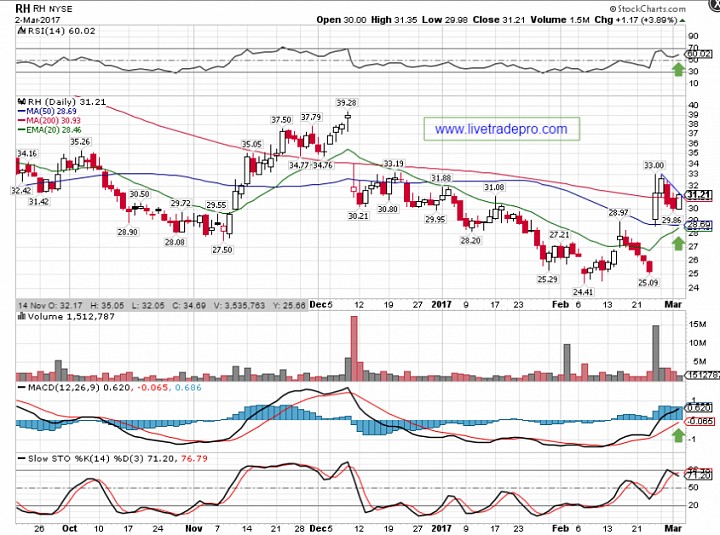Click the 33.00 price label near March
This screenshot has height=535, width=720.
click(653, 165)
